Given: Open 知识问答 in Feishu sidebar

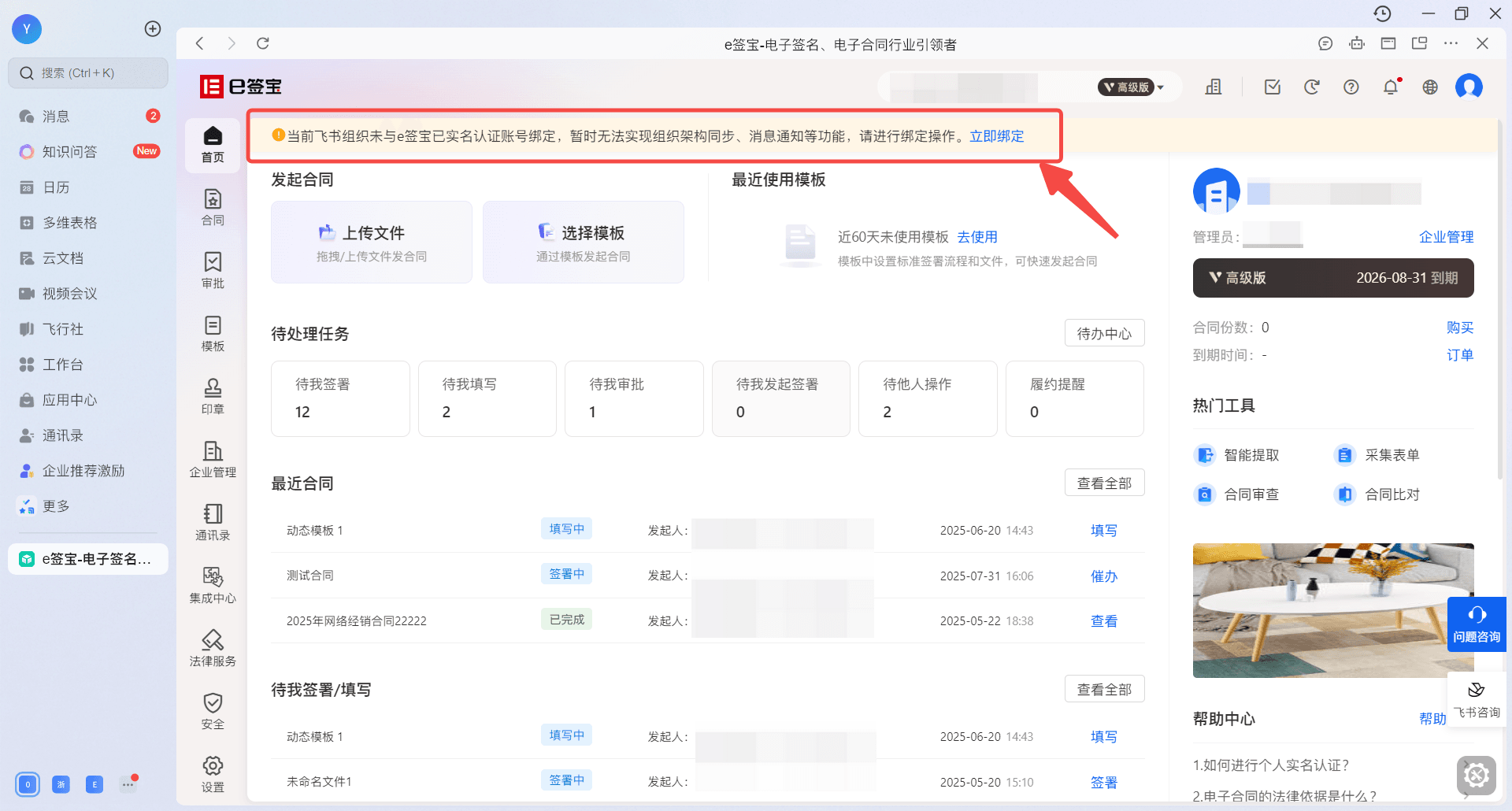Looking at the screenshot, I should pyautogui.click(x=88, y=152).
